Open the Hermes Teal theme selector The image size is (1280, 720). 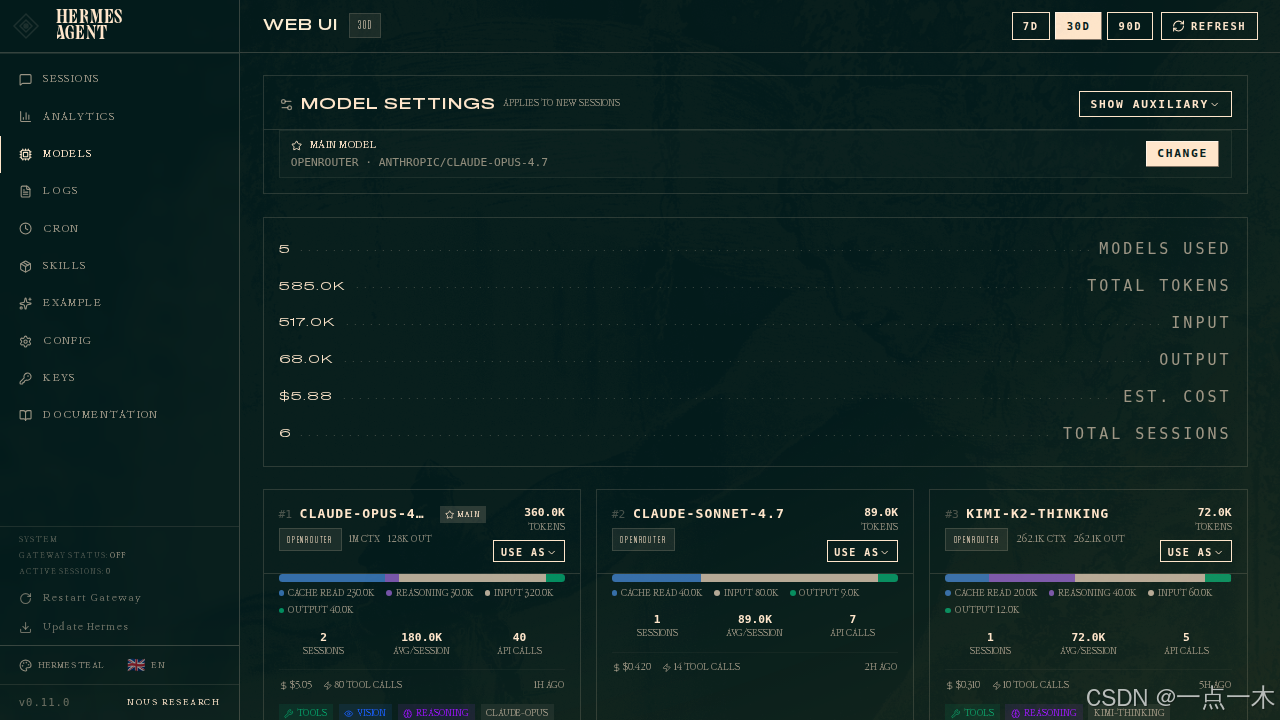point(62,665)
